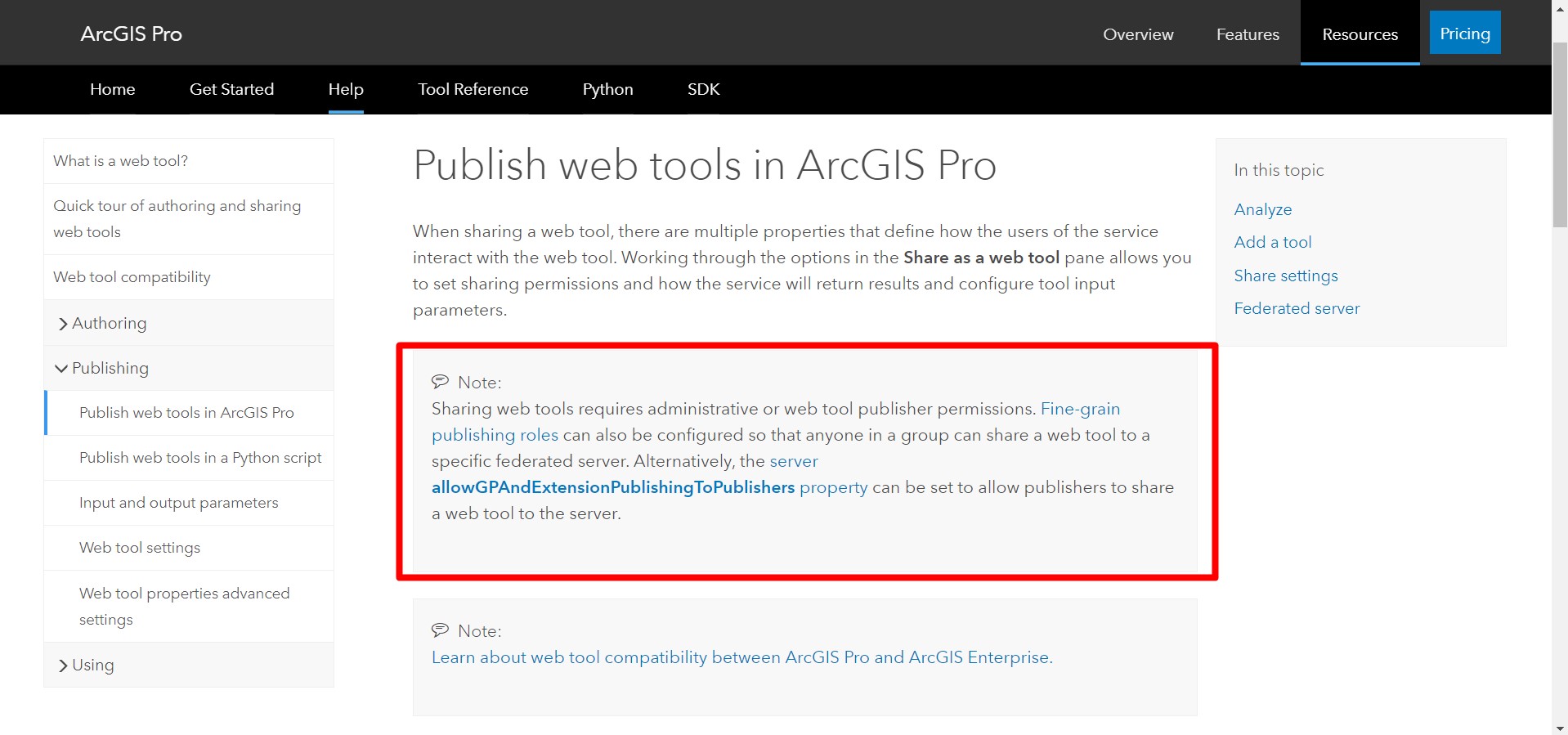Open Quick tour of authoring and sharing
The height and width of the screenshot is (735, 1568).
[x=189, y=219]
